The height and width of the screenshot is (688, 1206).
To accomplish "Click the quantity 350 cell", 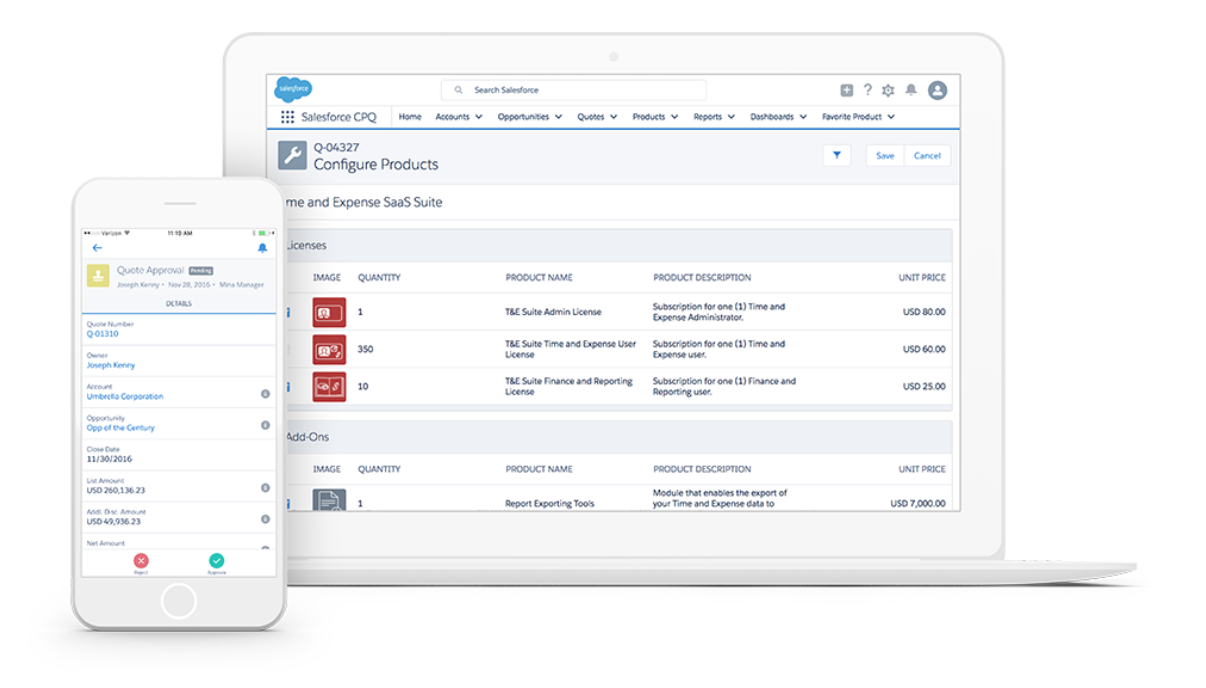I will click(x=365, y=349).
